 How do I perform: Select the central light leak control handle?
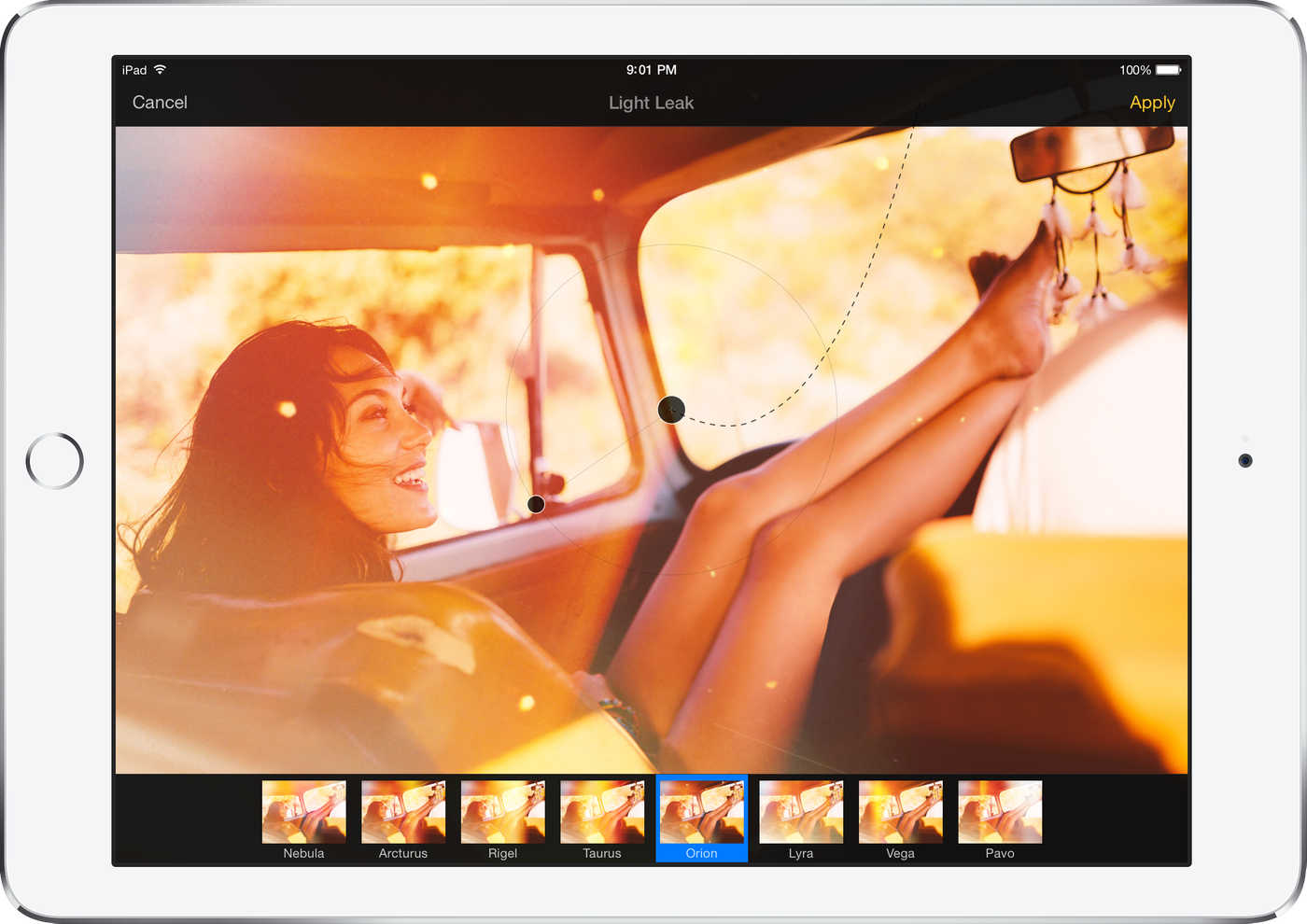(671, 410)
